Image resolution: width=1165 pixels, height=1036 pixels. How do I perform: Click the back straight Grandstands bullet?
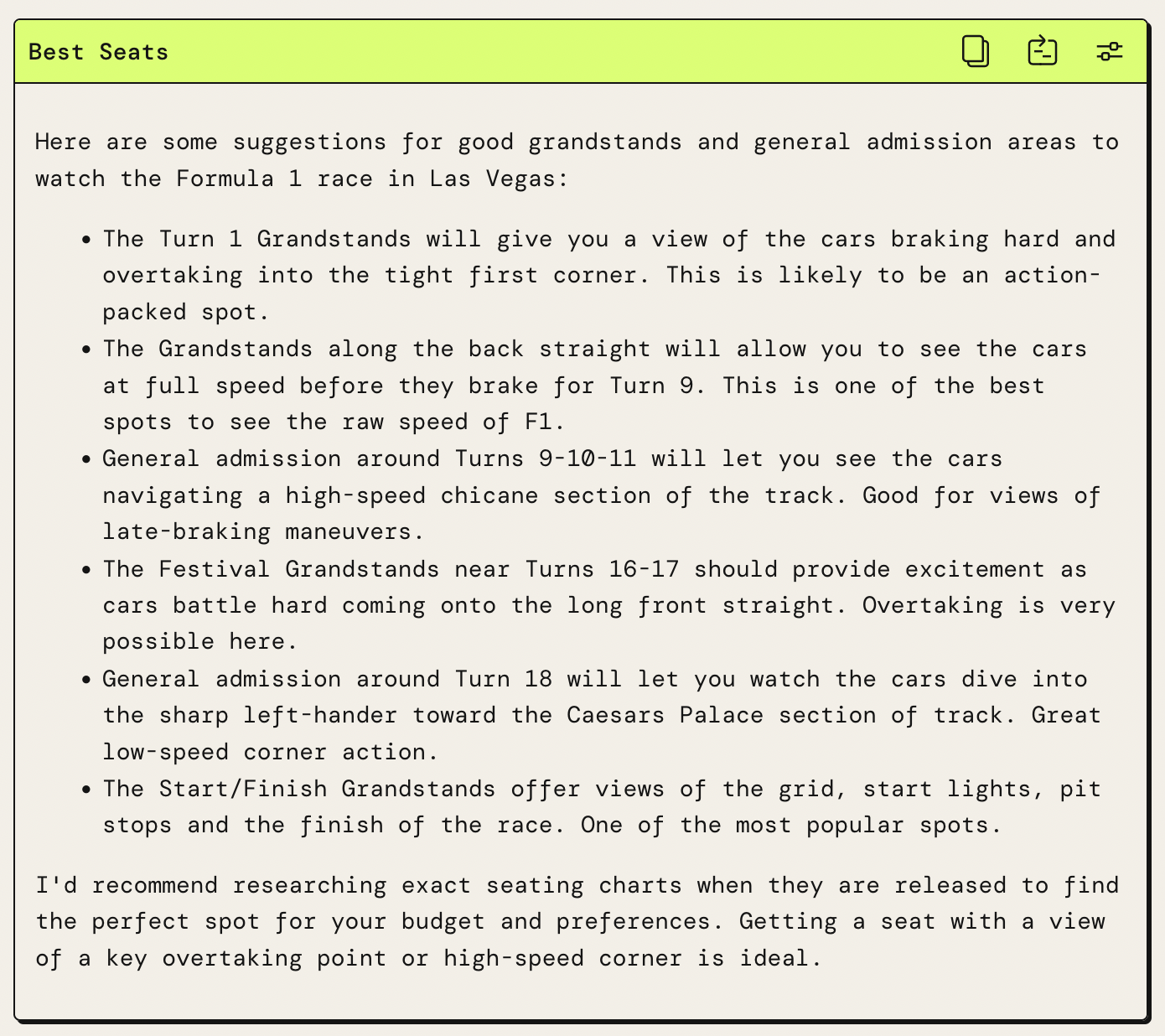click(x=594, y=386)
